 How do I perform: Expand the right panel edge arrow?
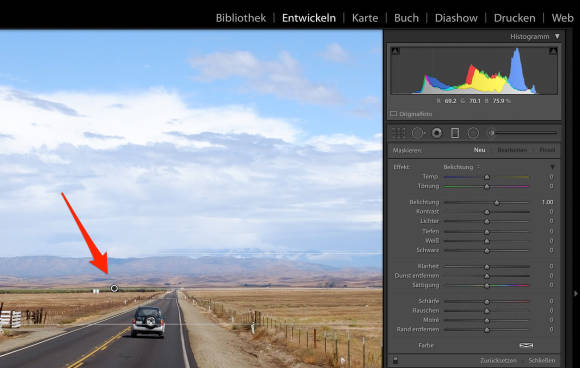coord(575,294)
